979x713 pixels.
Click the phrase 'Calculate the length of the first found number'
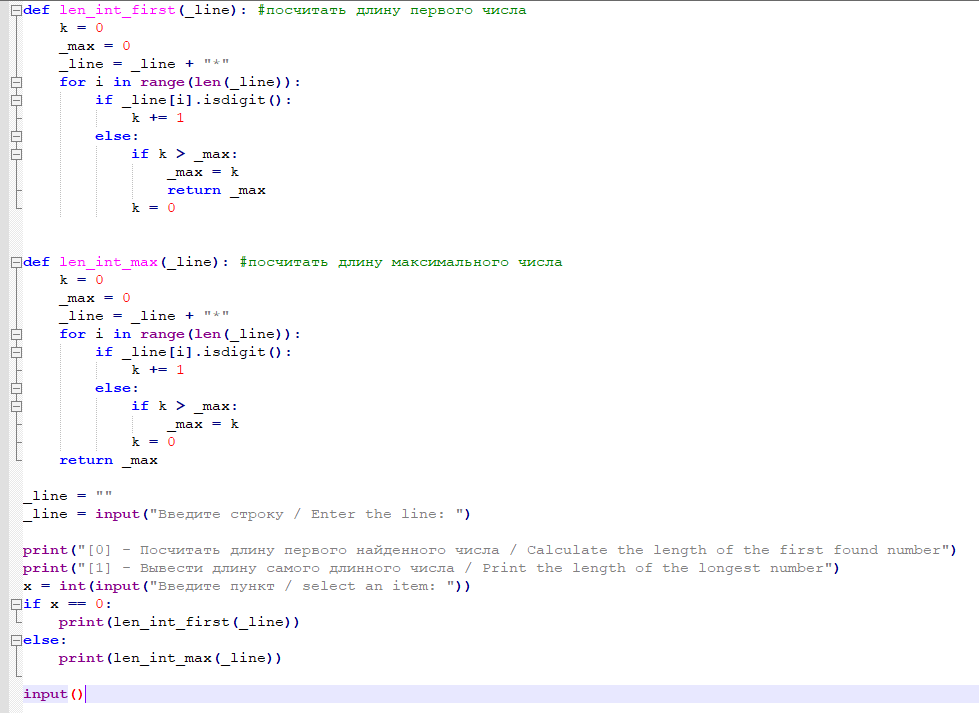734,550
